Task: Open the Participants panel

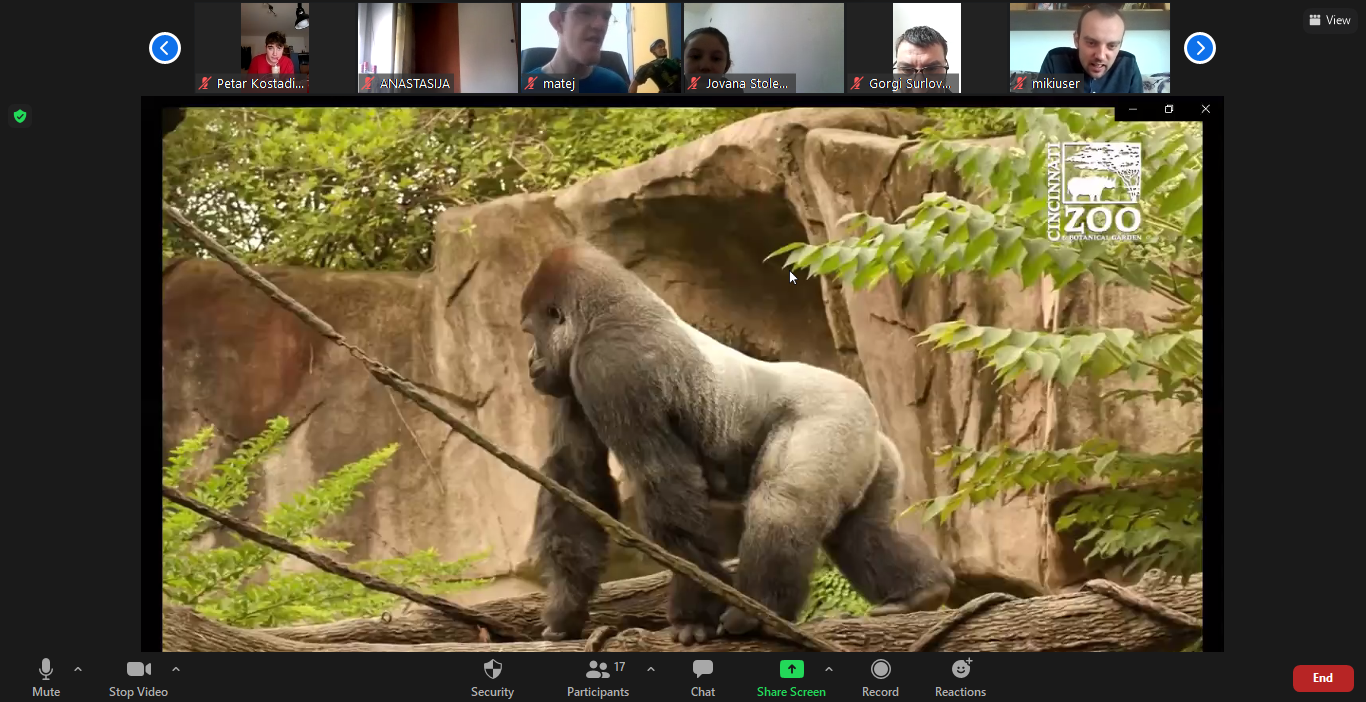Action: pyautogui.click(x=598, y=677)
